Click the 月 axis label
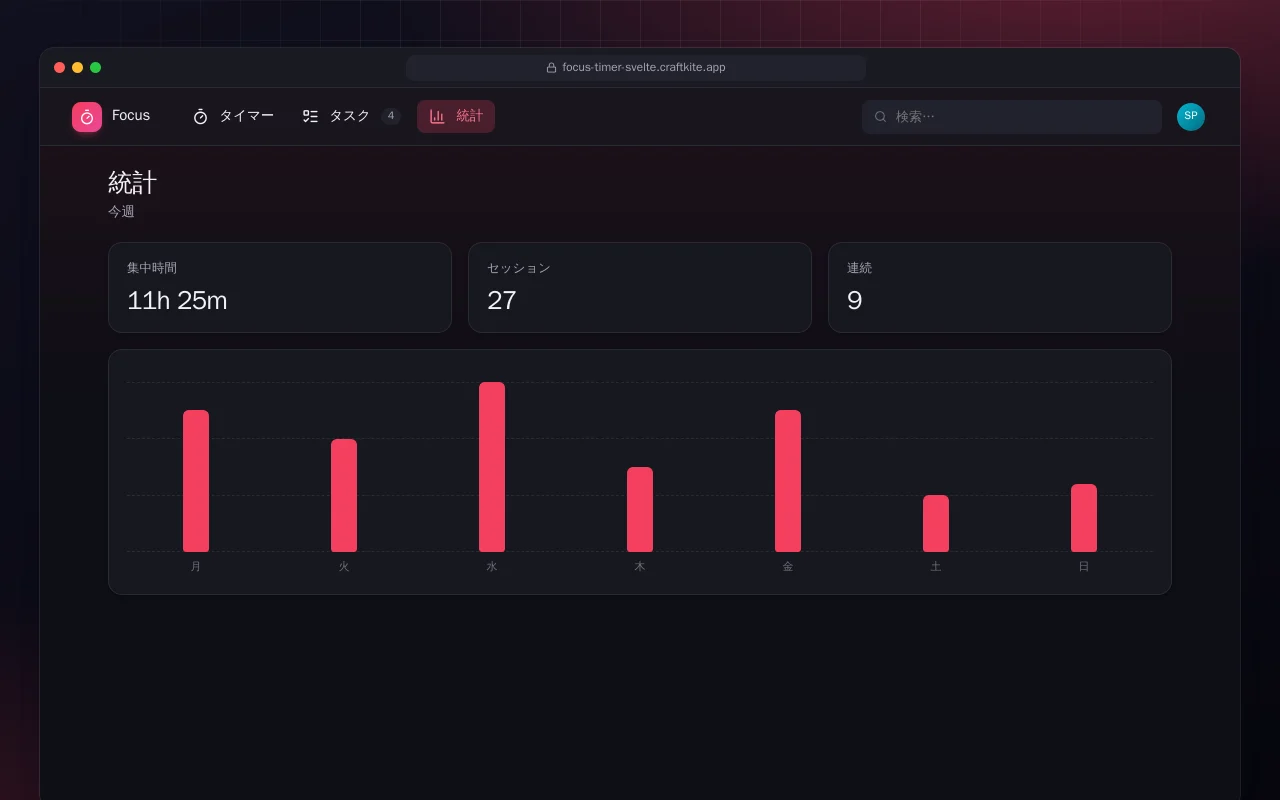The width and height of the screenshot is (1280, 800). 196,567
